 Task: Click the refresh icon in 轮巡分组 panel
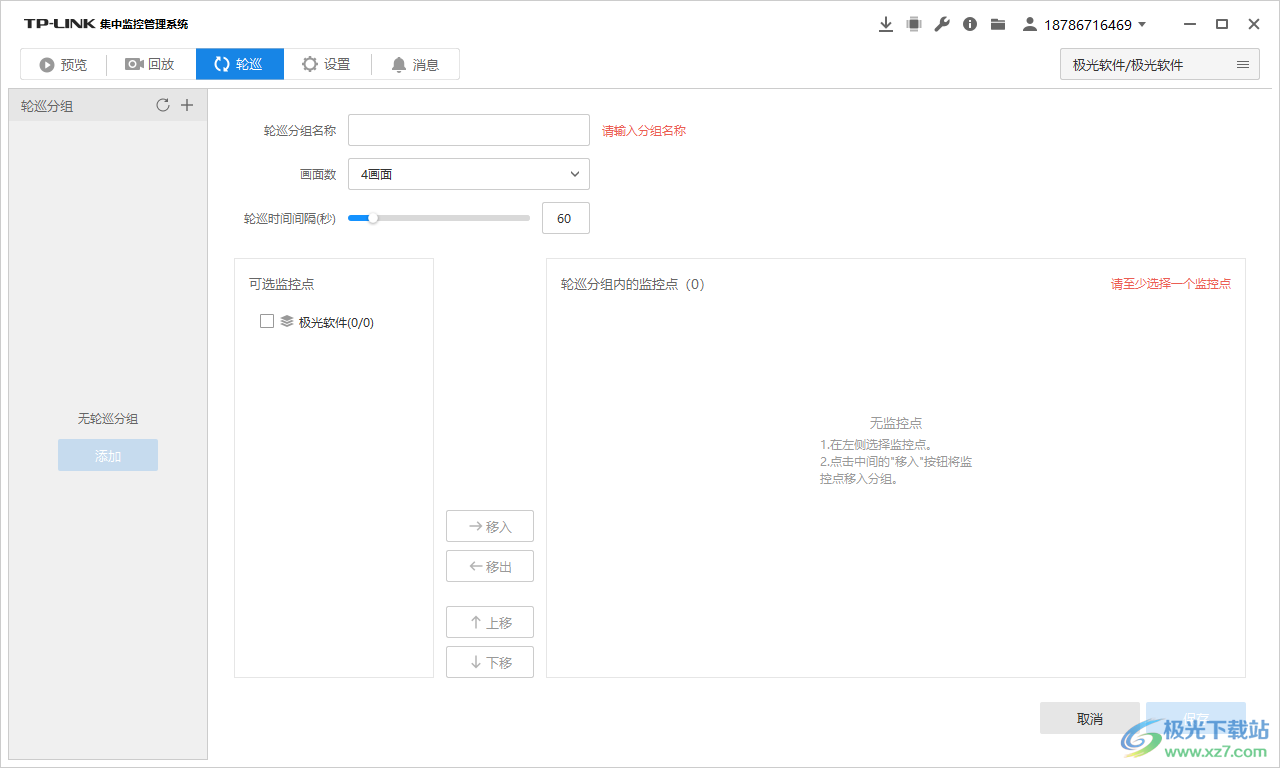click(163, 104)
